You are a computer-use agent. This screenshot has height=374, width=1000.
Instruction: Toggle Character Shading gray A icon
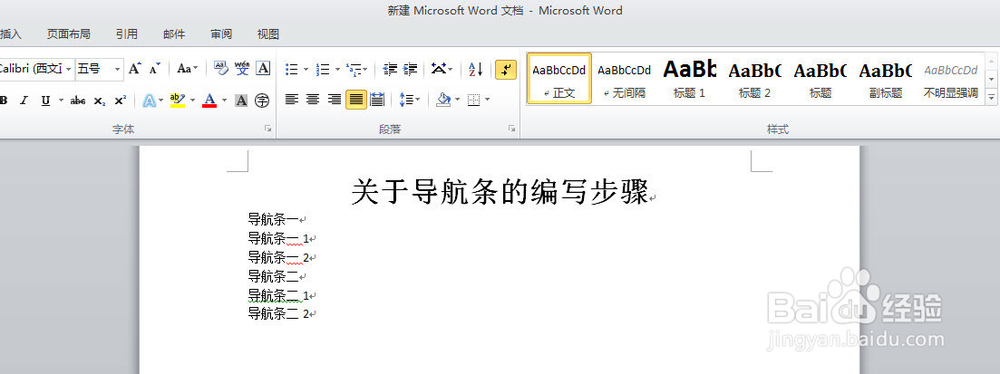(241, 100)
